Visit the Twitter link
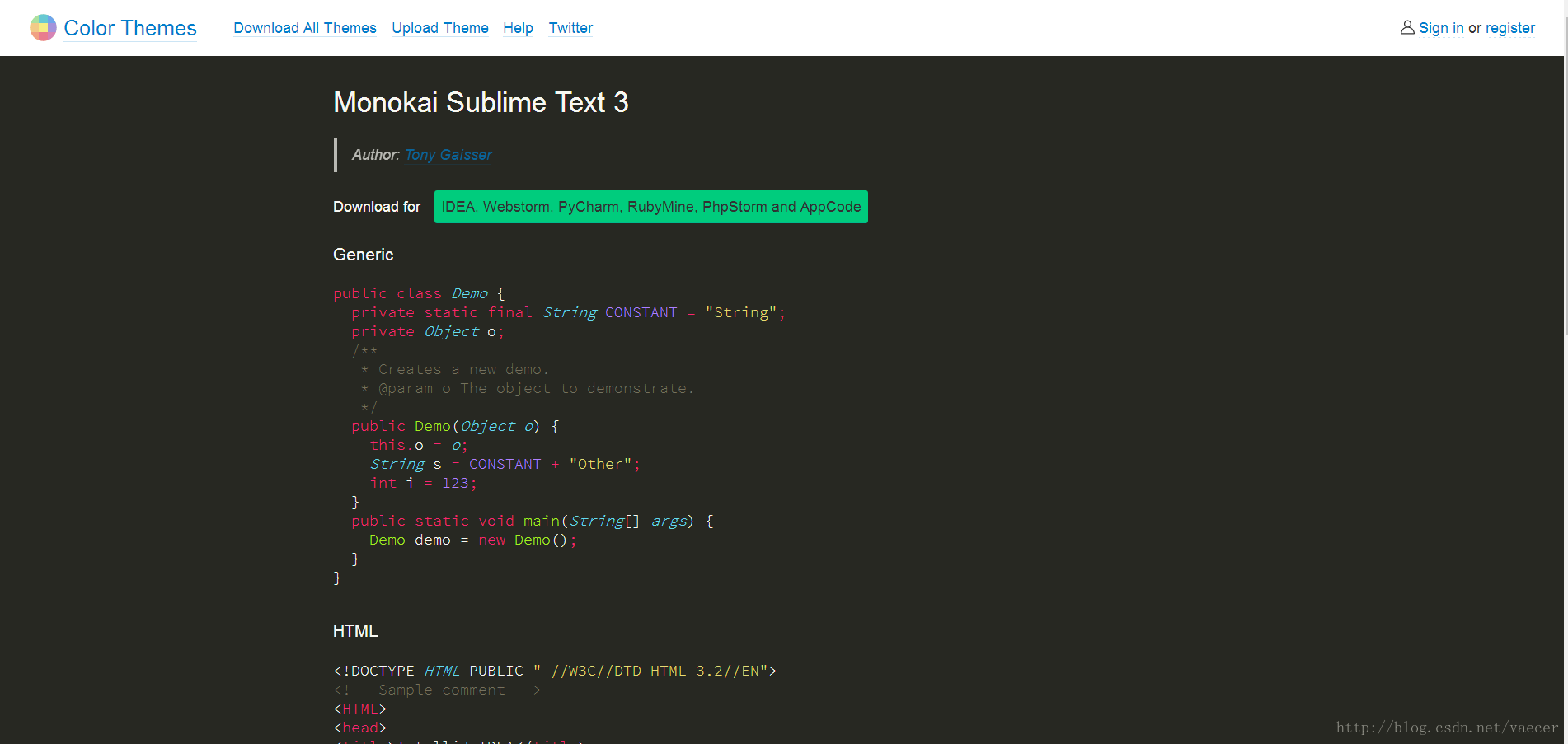1568x744 pixels. click(570, 28)
